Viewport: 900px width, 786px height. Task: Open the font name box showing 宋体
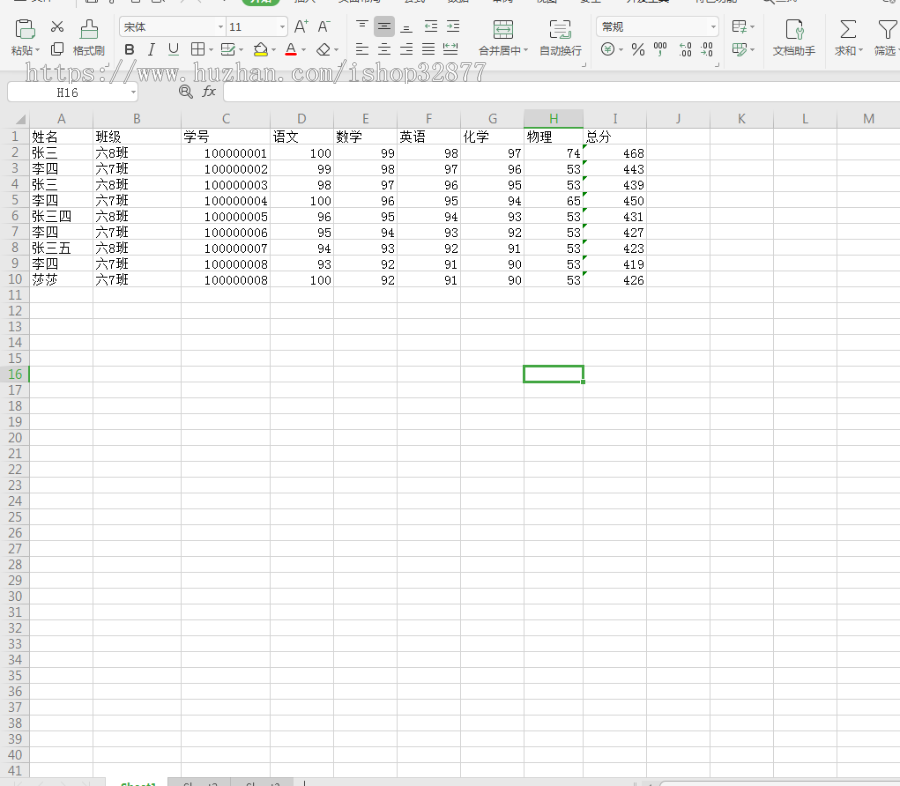[172, 26]
